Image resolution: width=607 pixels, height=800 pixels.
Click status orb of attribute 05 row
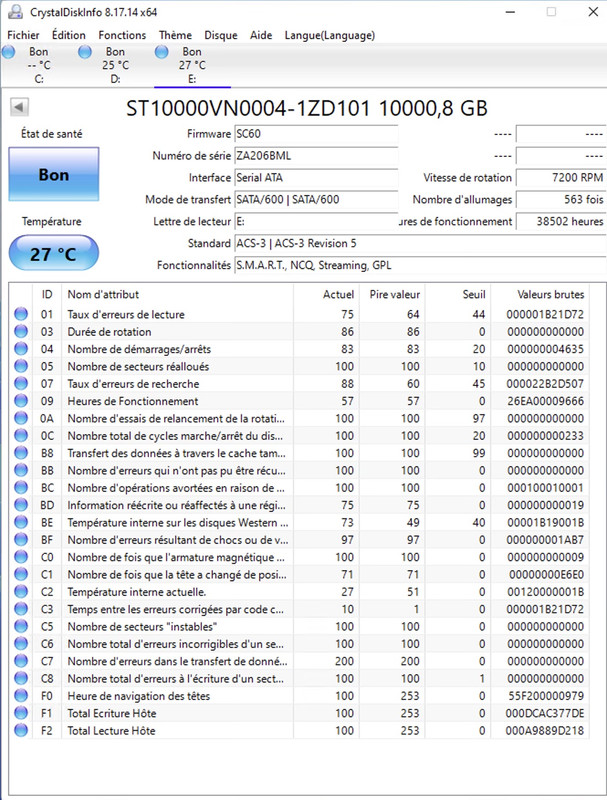point(21,366)
